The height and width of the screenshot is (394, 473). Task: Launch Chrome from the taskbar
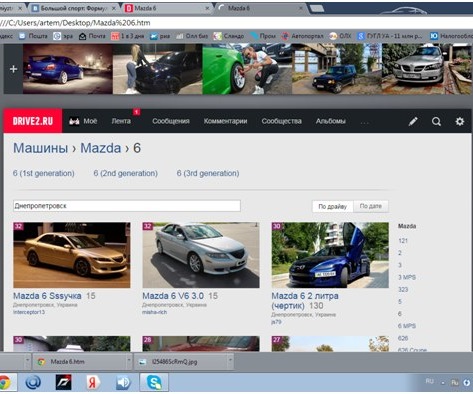pos(5,383)
